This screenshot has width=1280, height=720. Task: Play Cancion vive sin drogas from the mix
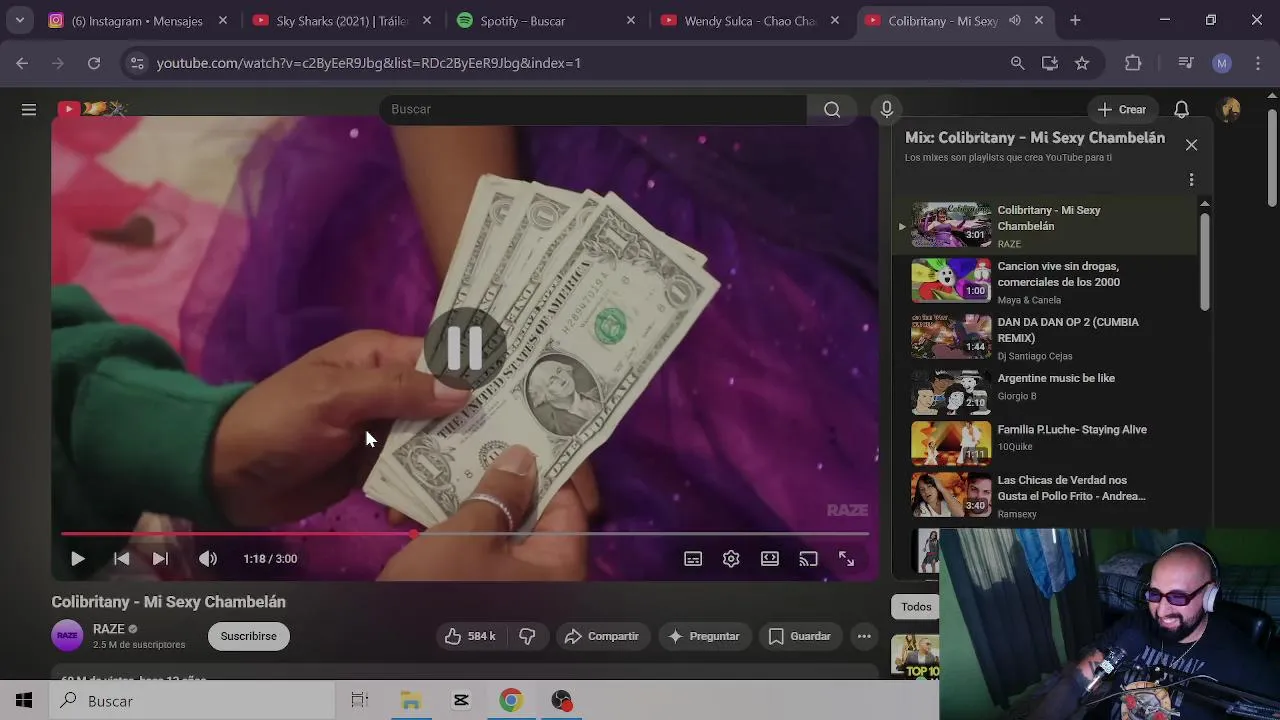1045,282
